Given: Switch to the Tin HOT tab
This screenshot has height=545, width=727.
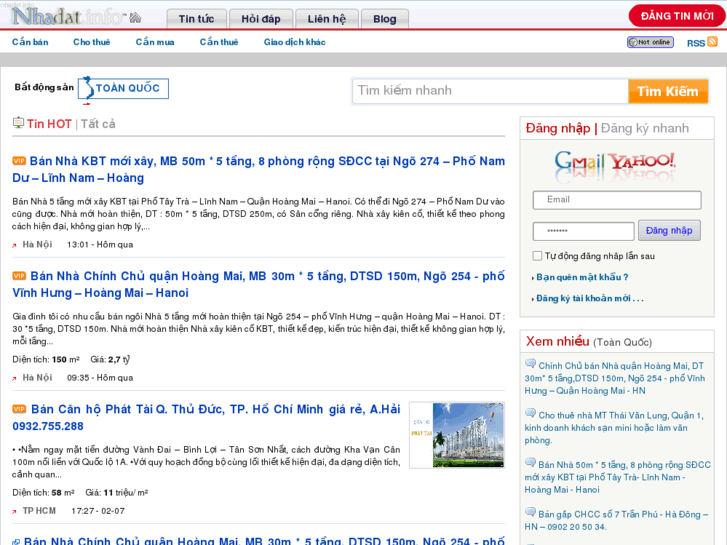Looking at the screenshot, I should click(x=49, y=124).
